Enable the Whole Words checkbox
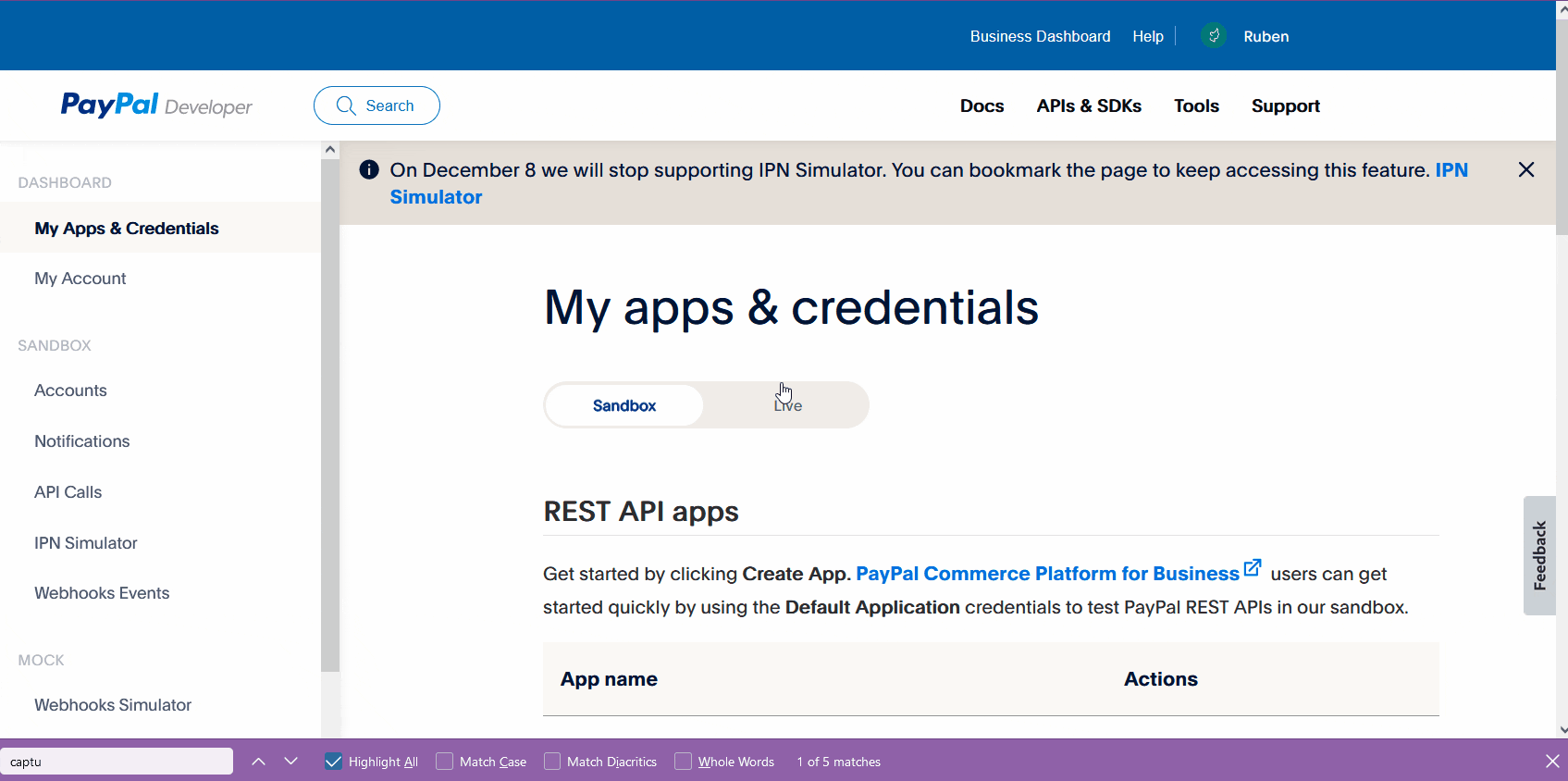The image size is (1568, 781). [x=684, y=762]
